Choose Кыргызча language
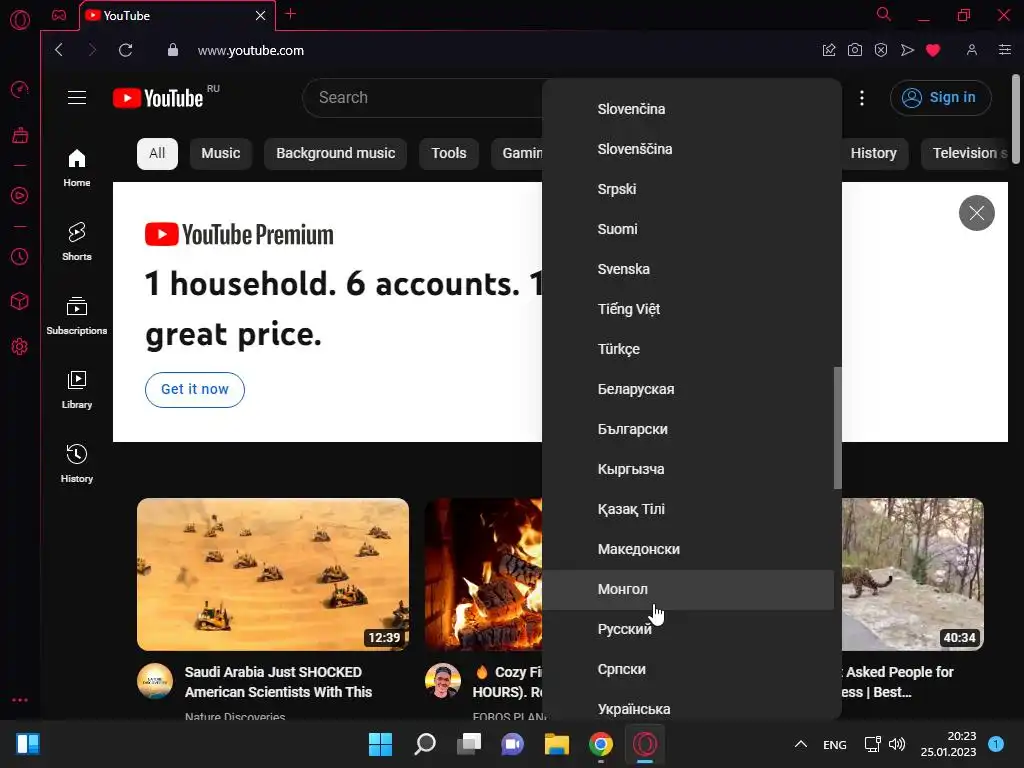This screenshot has height=768, width=1024. [x=688, y=469]
